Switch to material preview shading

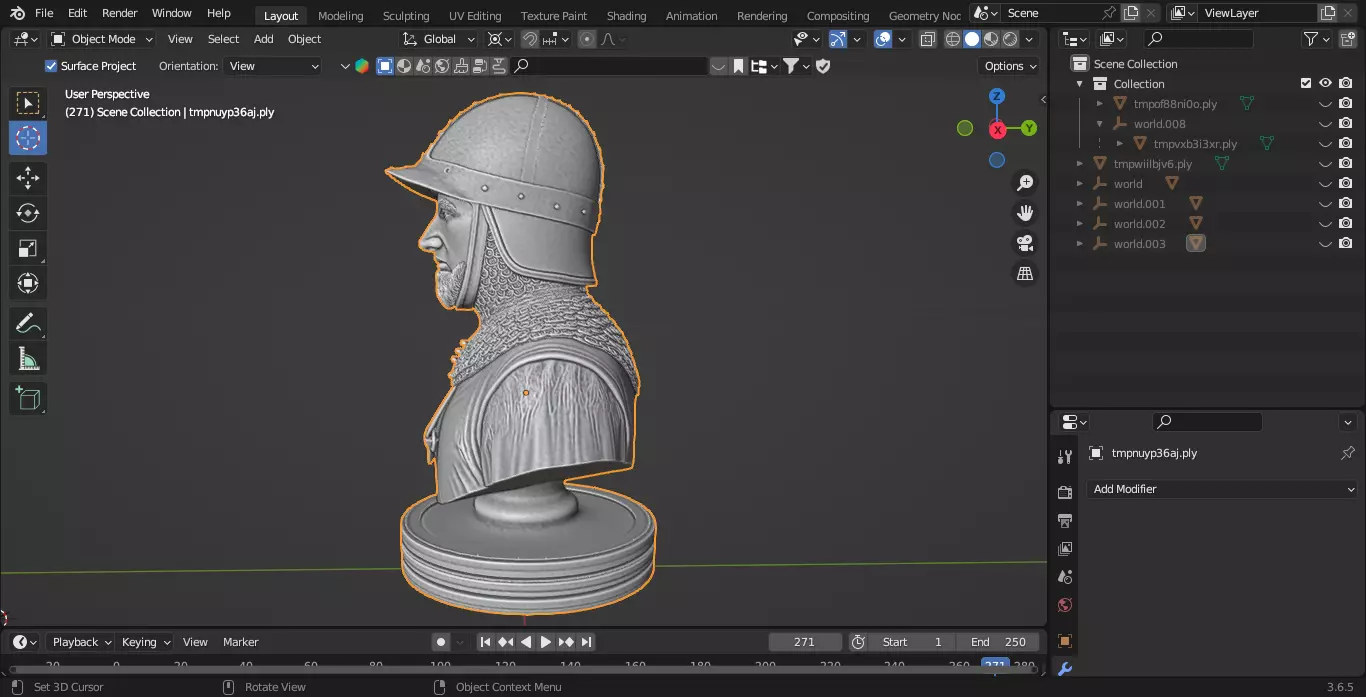[991, 39]
